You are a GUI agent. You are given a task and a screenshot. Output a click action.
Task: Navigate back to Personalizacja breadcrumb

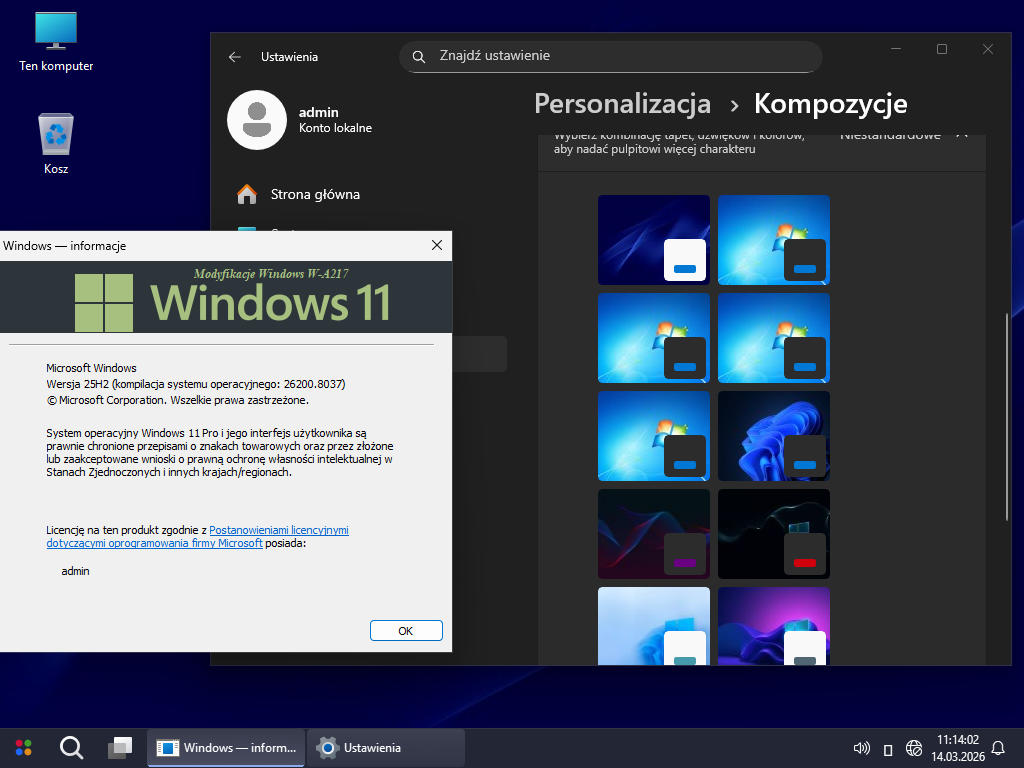[622, 104]
